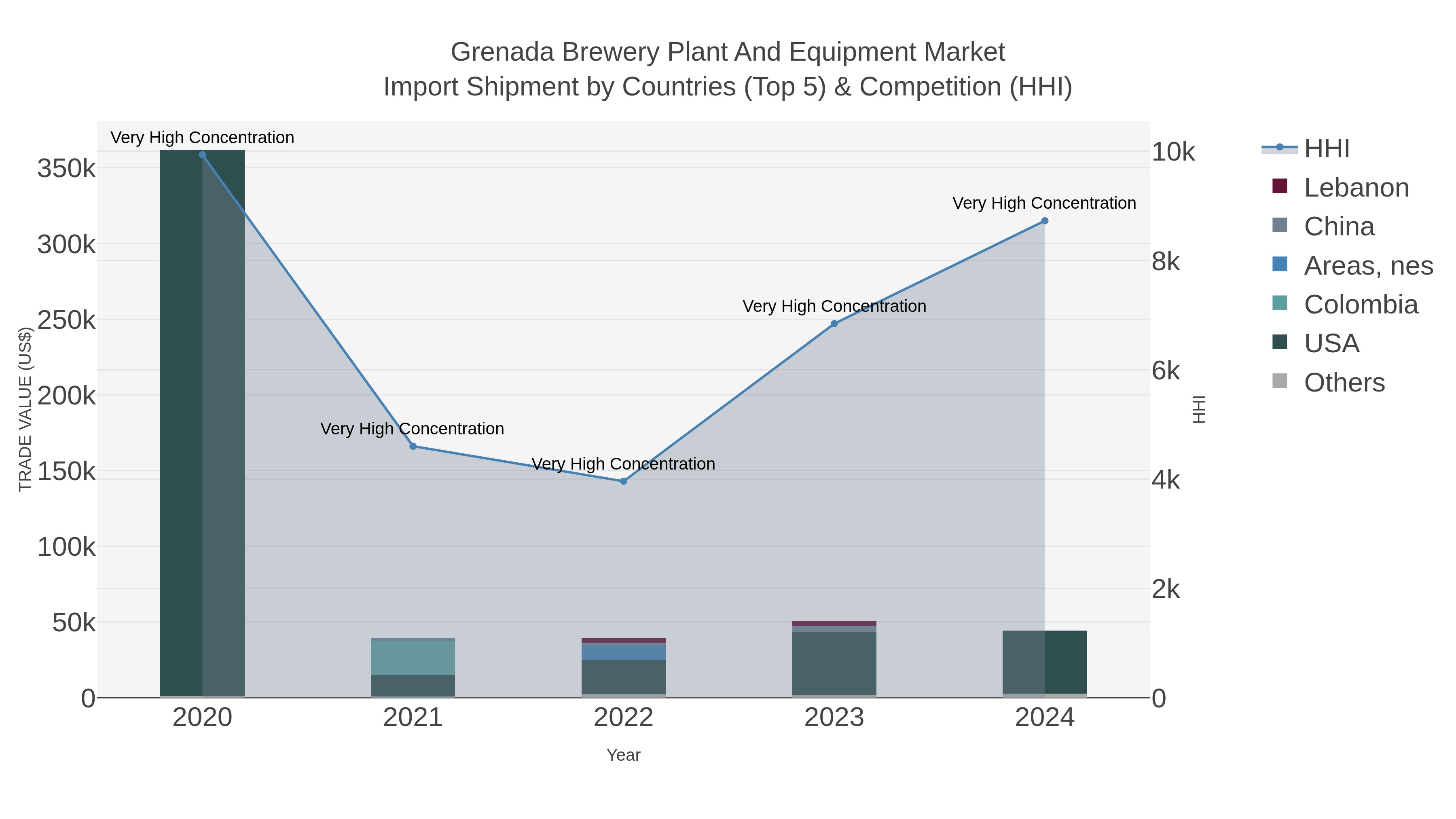
Task: Click the Lebanon maroon color swatch
Action: pyautogui.click(x=1280, y=186)
